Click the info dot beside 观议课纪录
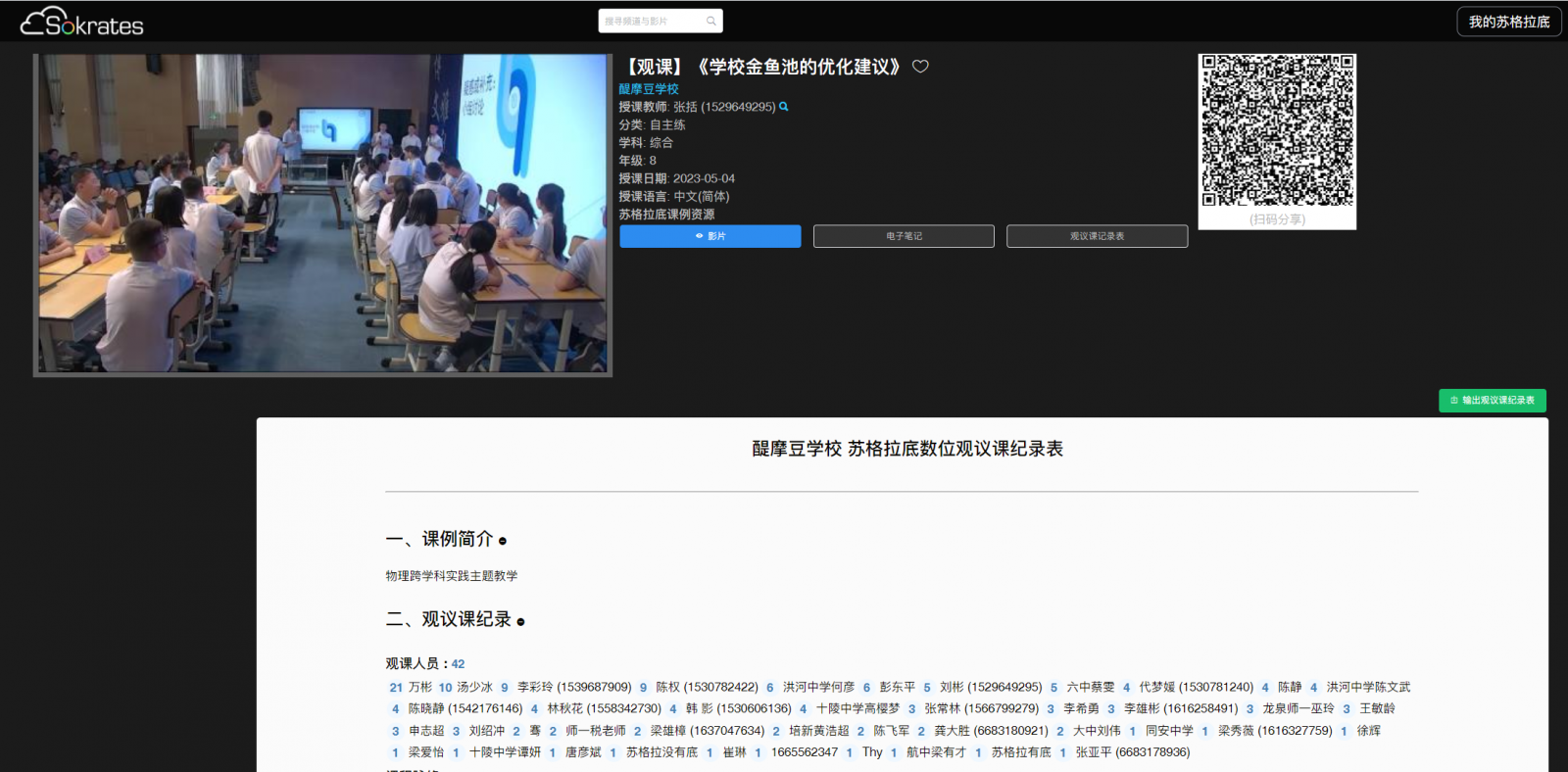This screenshot has width=1568, height=772. pyautogui.click(x=520, y=622)
